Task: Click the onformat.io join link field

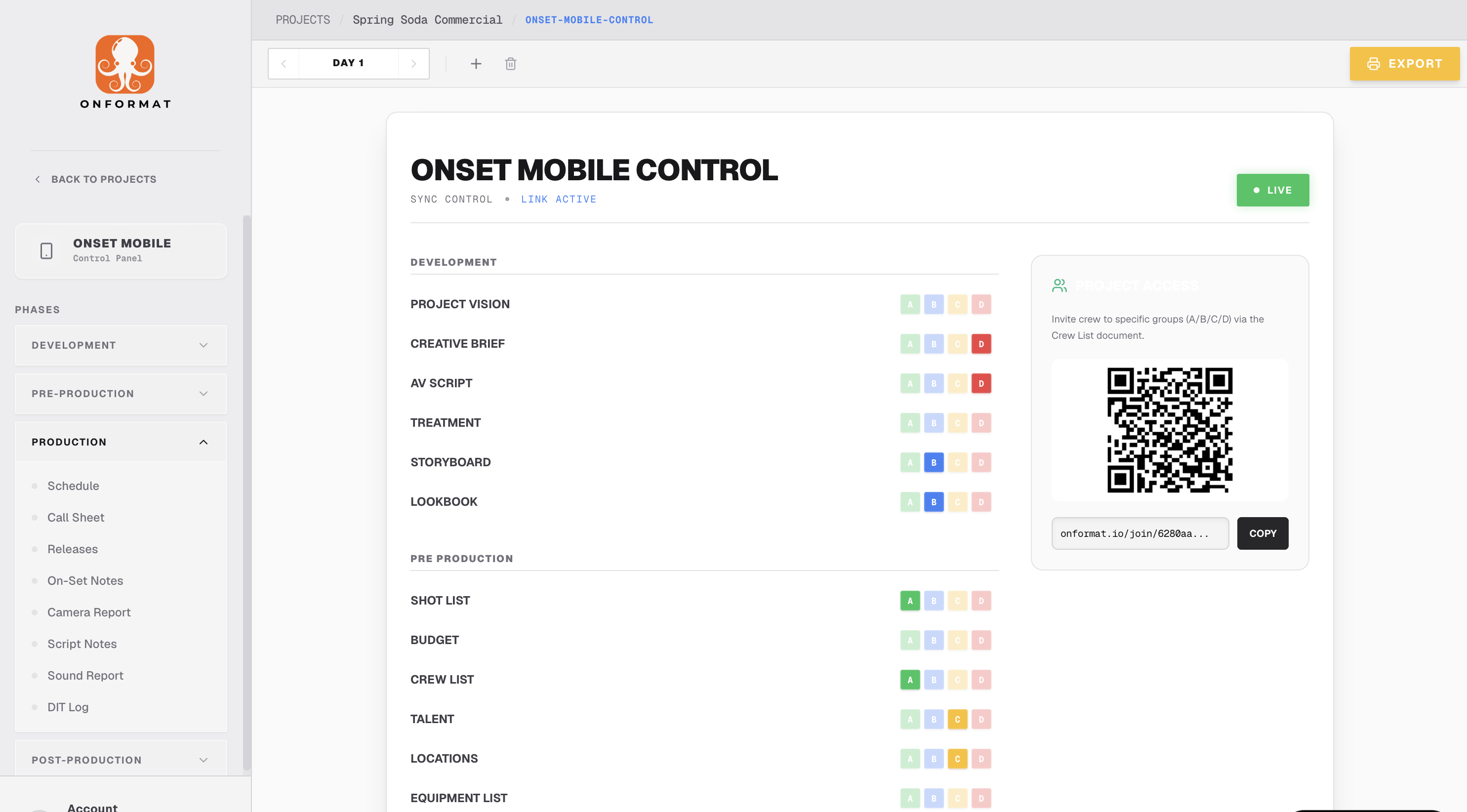Action: point(1139,533)
